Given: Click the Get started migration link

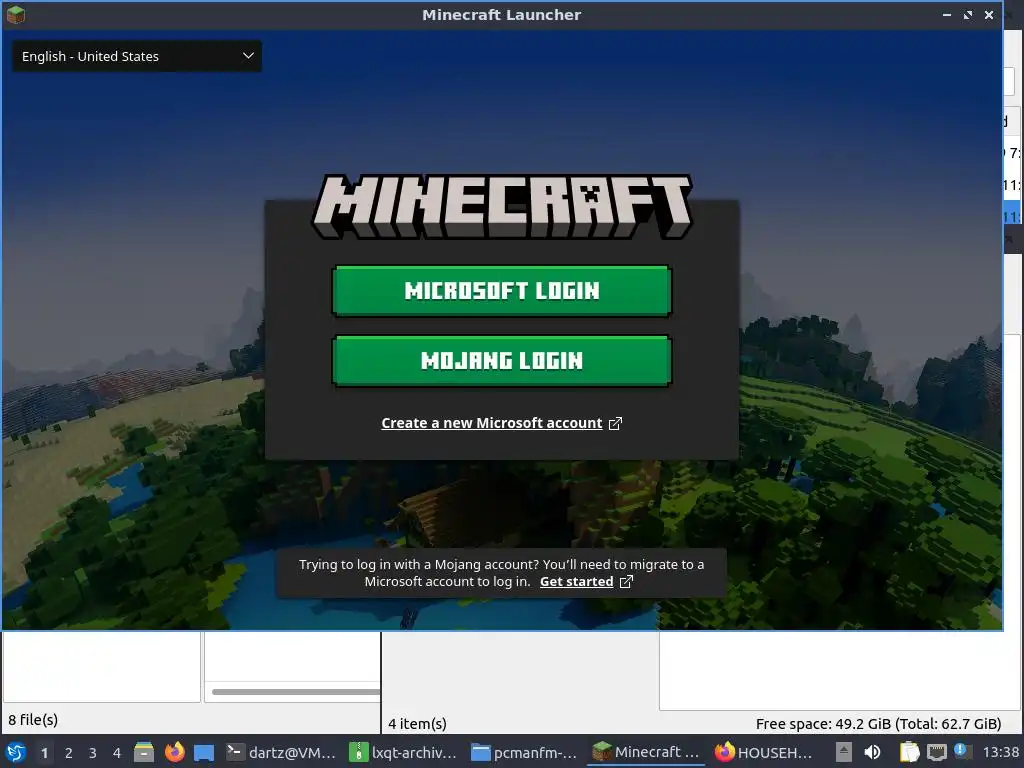Looking at the screenshot, I should (576, 581).
